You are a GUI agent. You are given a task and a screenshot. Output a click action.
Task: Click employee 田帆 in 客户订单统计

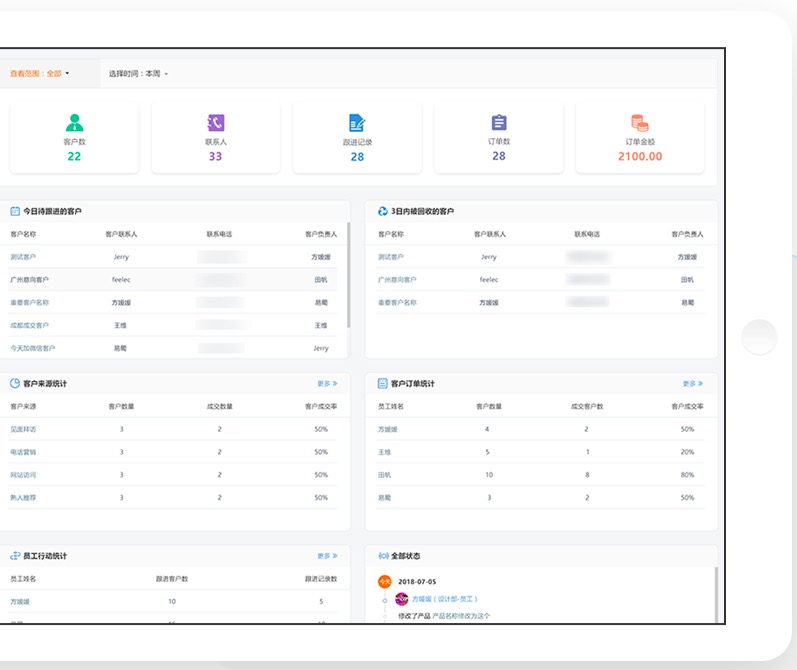click(x=385, y=475)
